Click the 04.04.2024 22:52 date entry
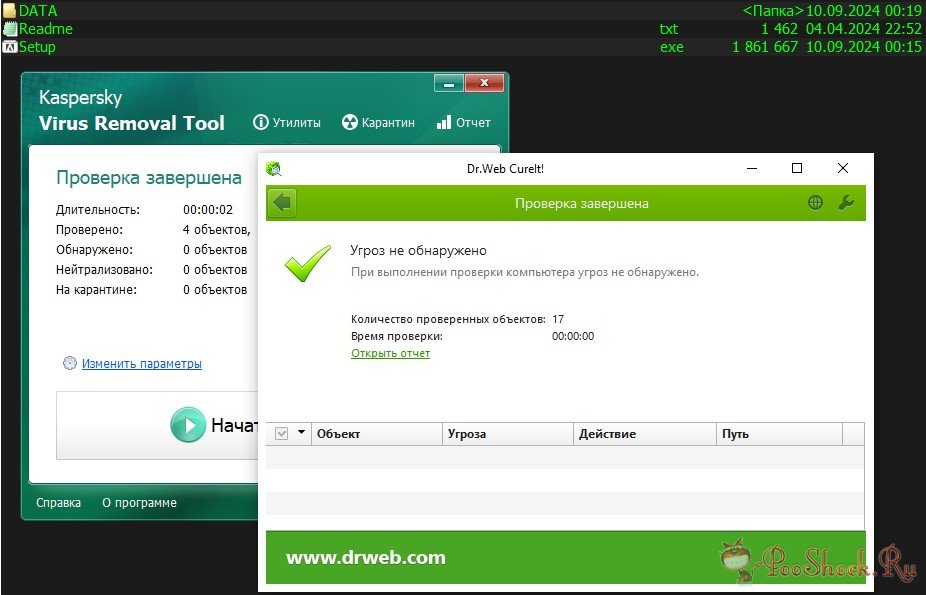This screenshot has height=595, width=926. [x=863, y=29]
